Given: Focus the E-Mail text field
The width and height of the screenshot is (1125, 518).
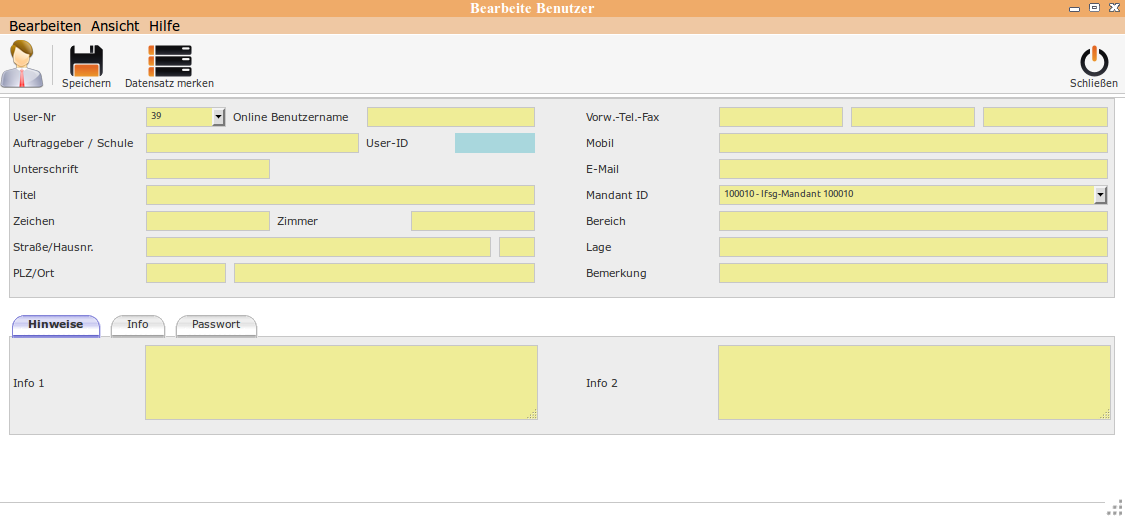Looking at the screenshot, I should point(912,169).
